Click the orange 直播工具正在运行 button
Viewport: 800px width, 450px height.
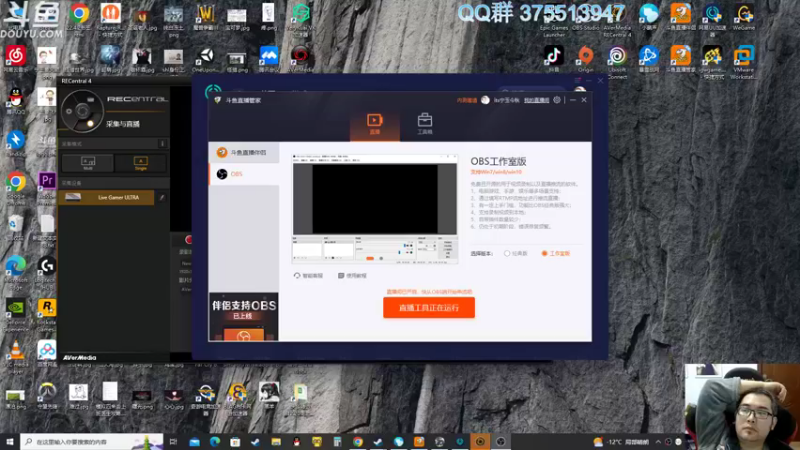(429, 308)
